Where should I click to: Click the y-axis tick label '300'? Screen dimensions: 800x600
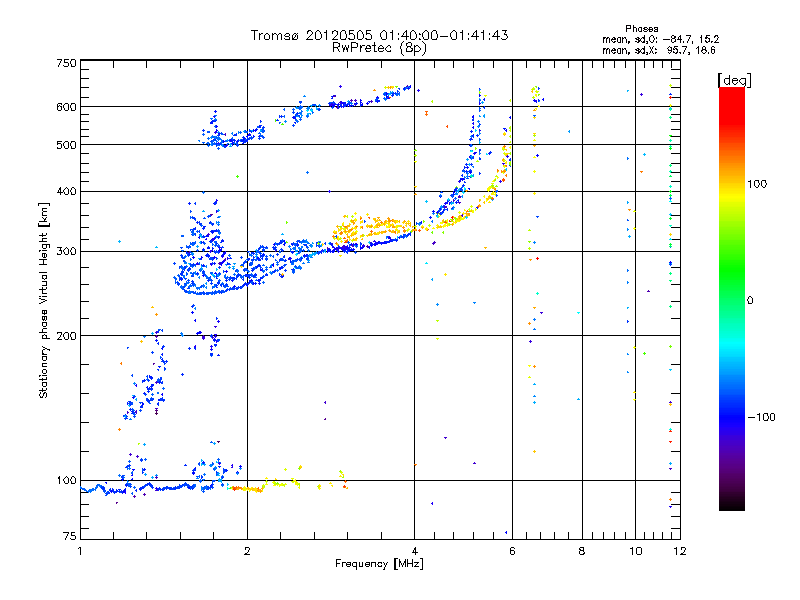[66, 252]
